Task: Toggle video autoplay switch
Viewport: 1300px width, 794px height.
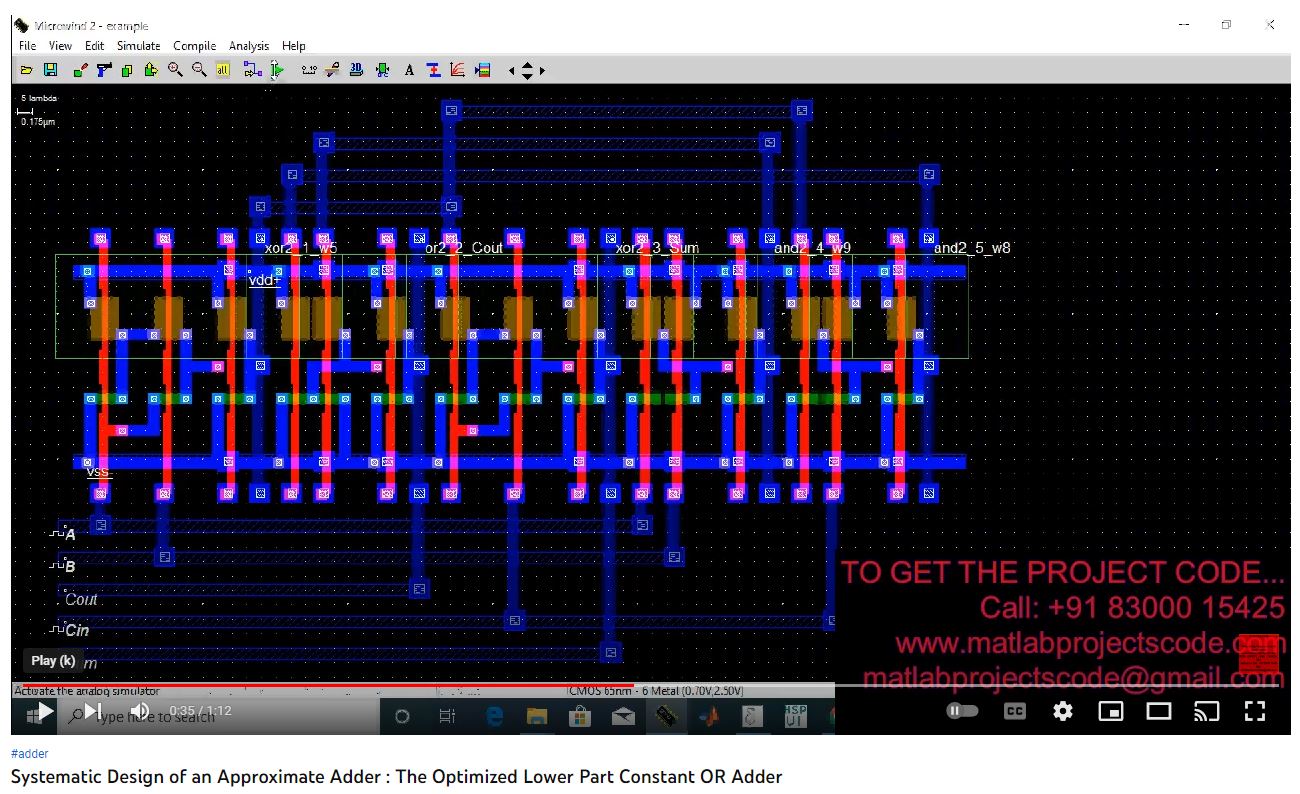Action: 962,711
